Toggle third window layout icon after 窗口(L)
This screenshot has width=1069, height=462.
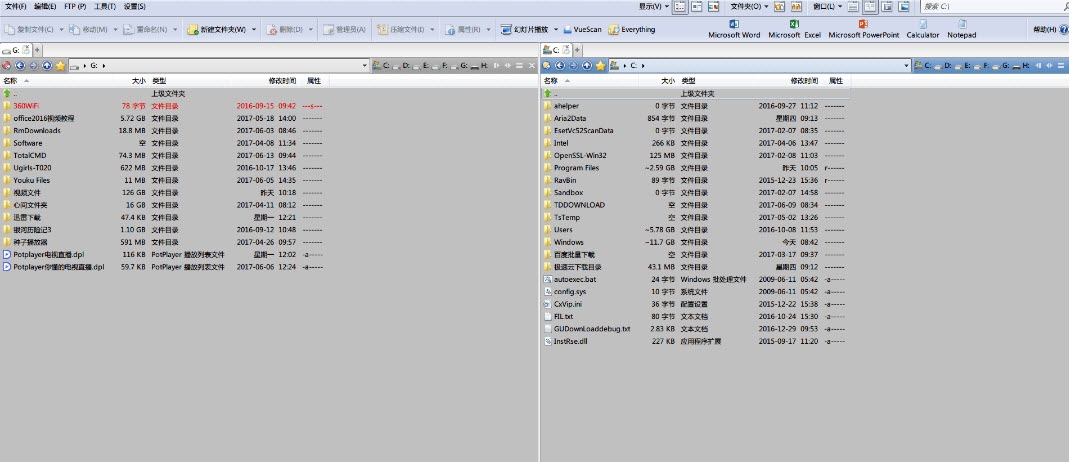887,7
